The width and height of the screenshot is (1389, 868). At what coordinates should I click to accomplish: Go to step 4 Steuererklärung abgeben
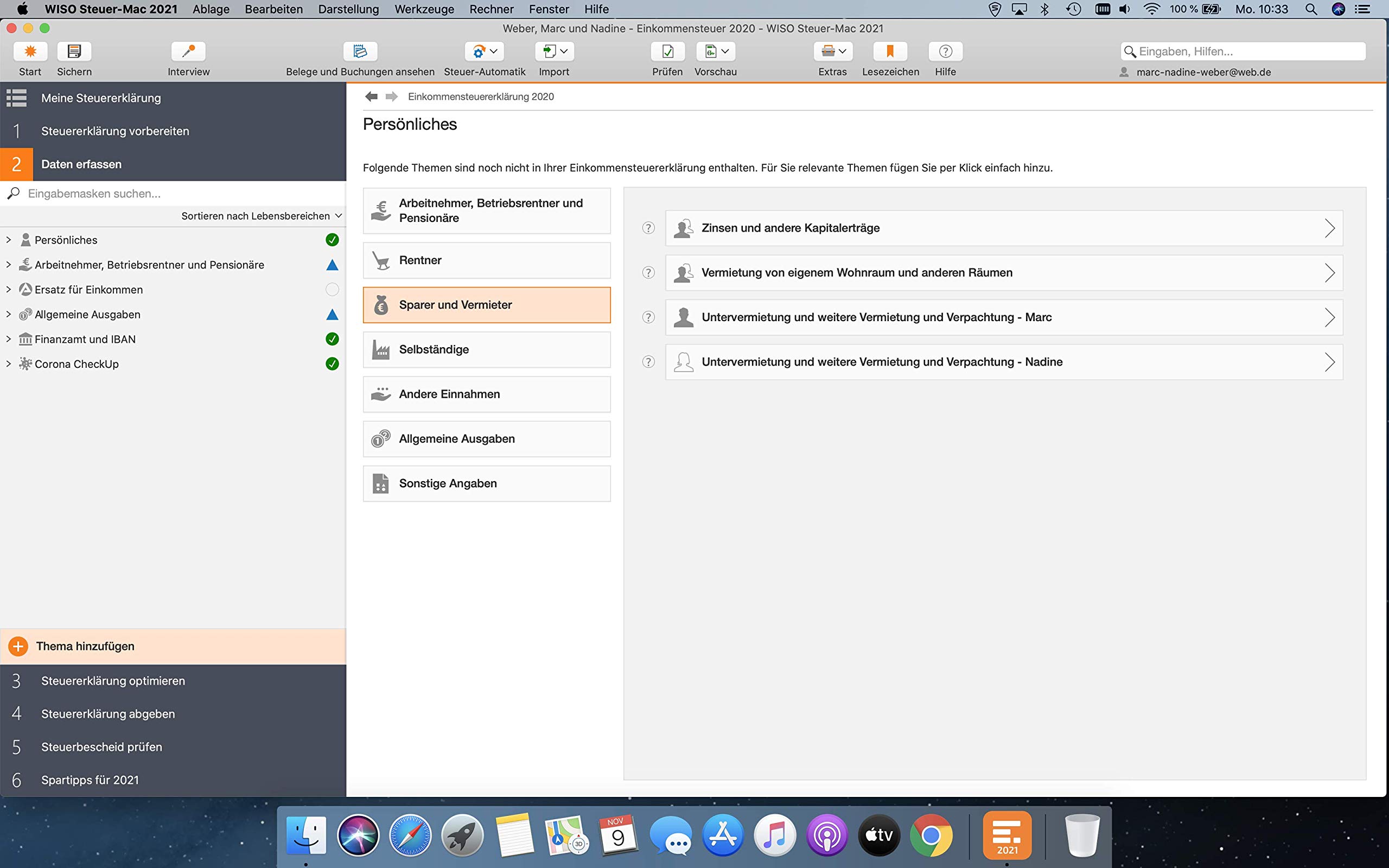coord(173,714)
